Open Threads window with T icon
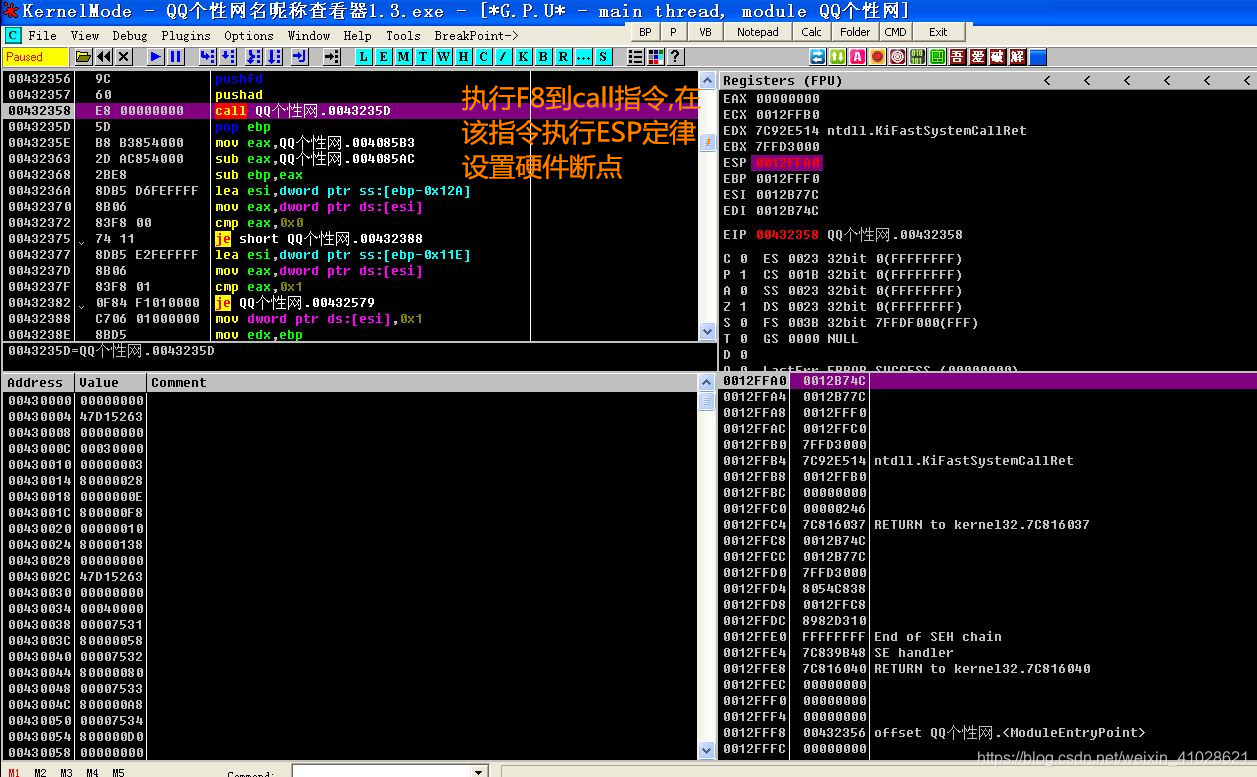 point(423,57)
